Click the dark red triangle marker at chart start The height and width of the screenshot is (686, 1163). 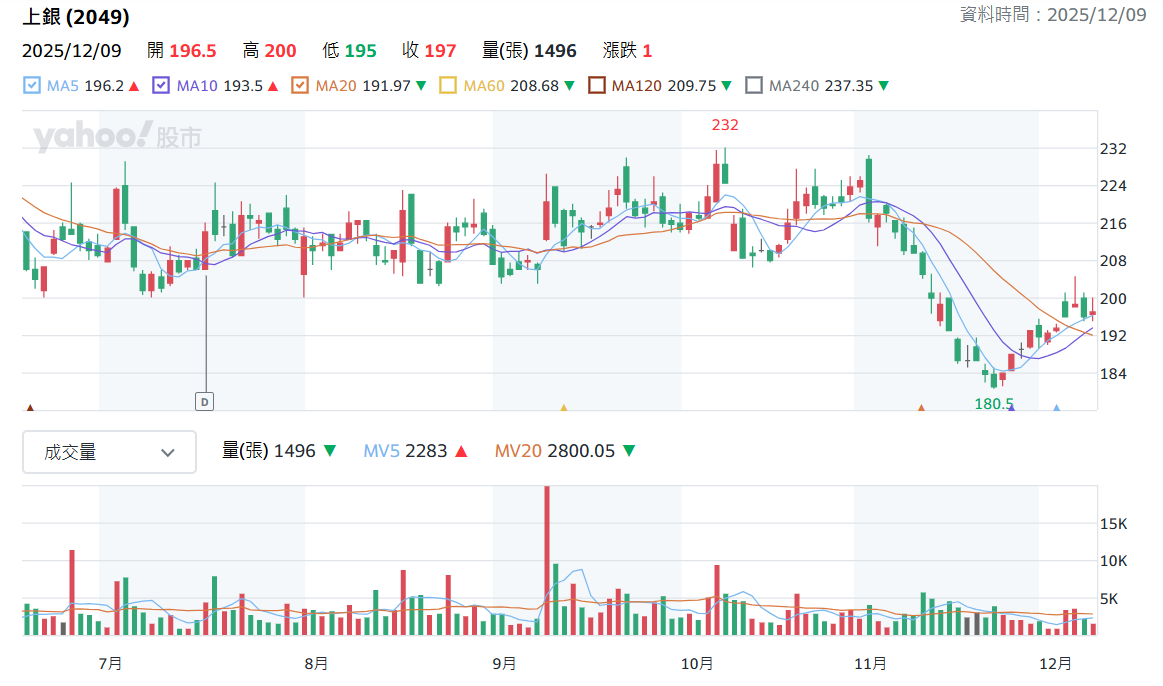30,407
